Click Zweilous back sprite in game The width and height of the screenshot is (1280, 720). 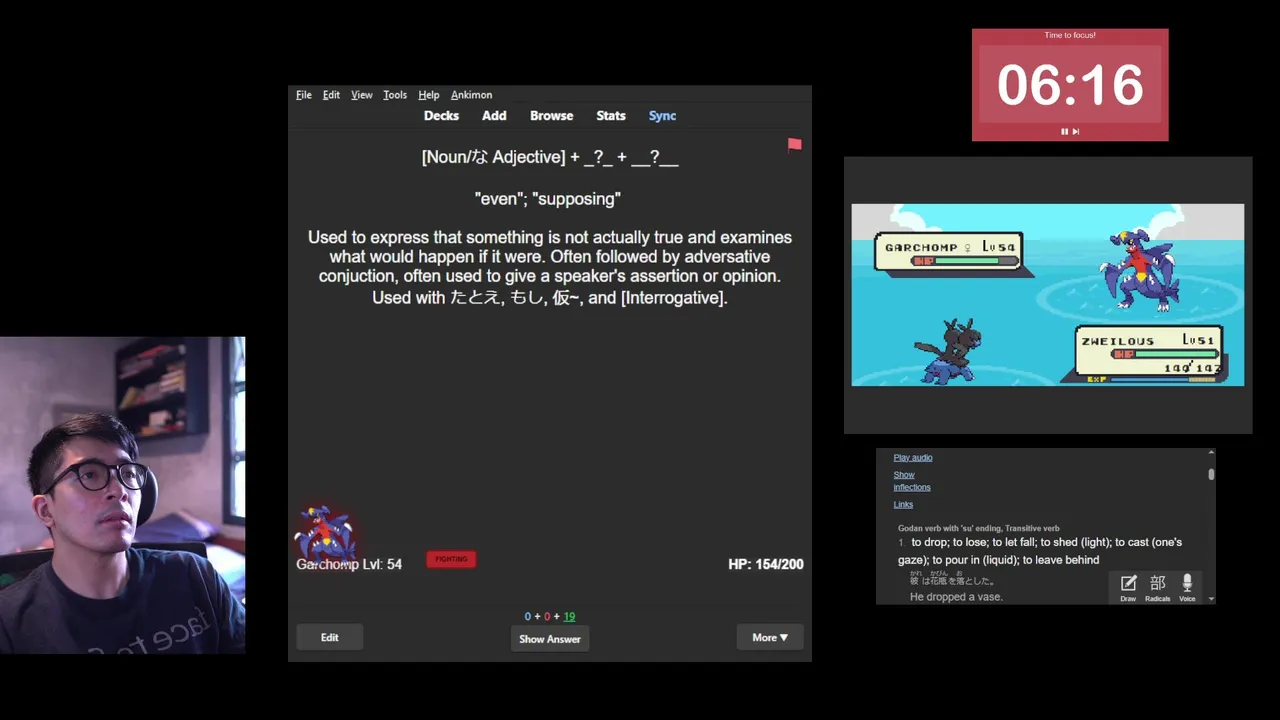coord(947,351)
